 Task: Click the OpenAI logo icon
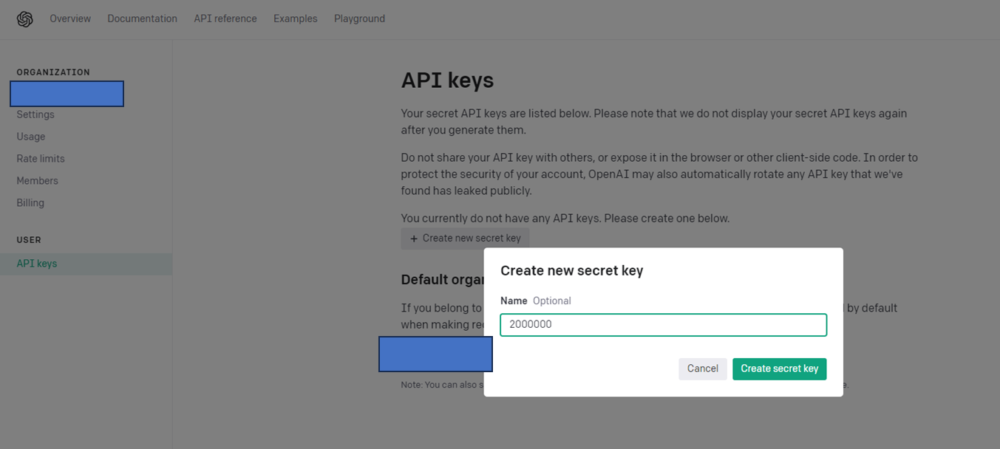(x=25, y=19)
